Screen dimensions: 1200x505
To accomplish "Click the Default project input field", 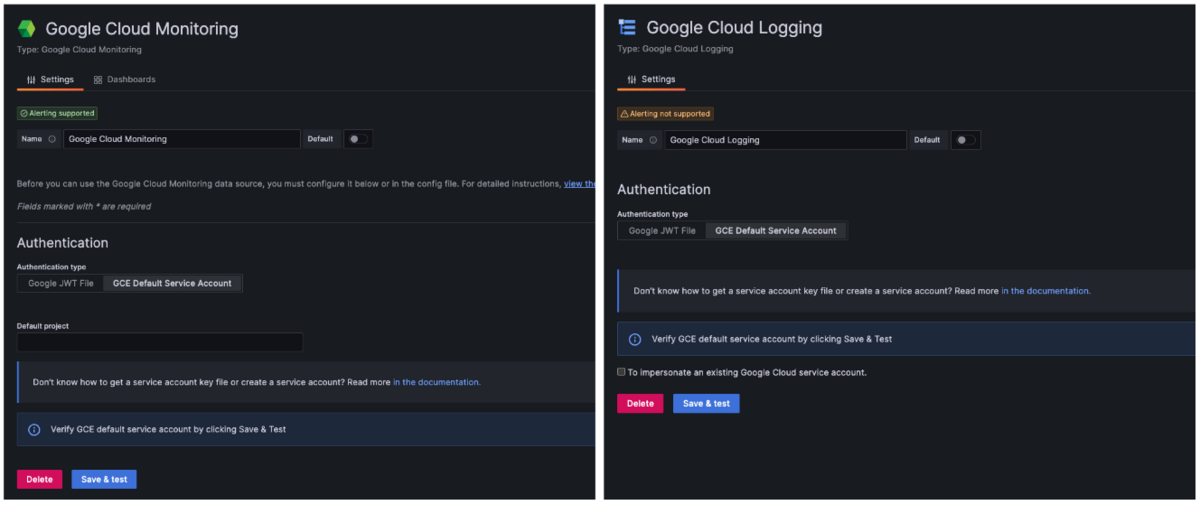I will pyautogui.click(x=160, y=342).
